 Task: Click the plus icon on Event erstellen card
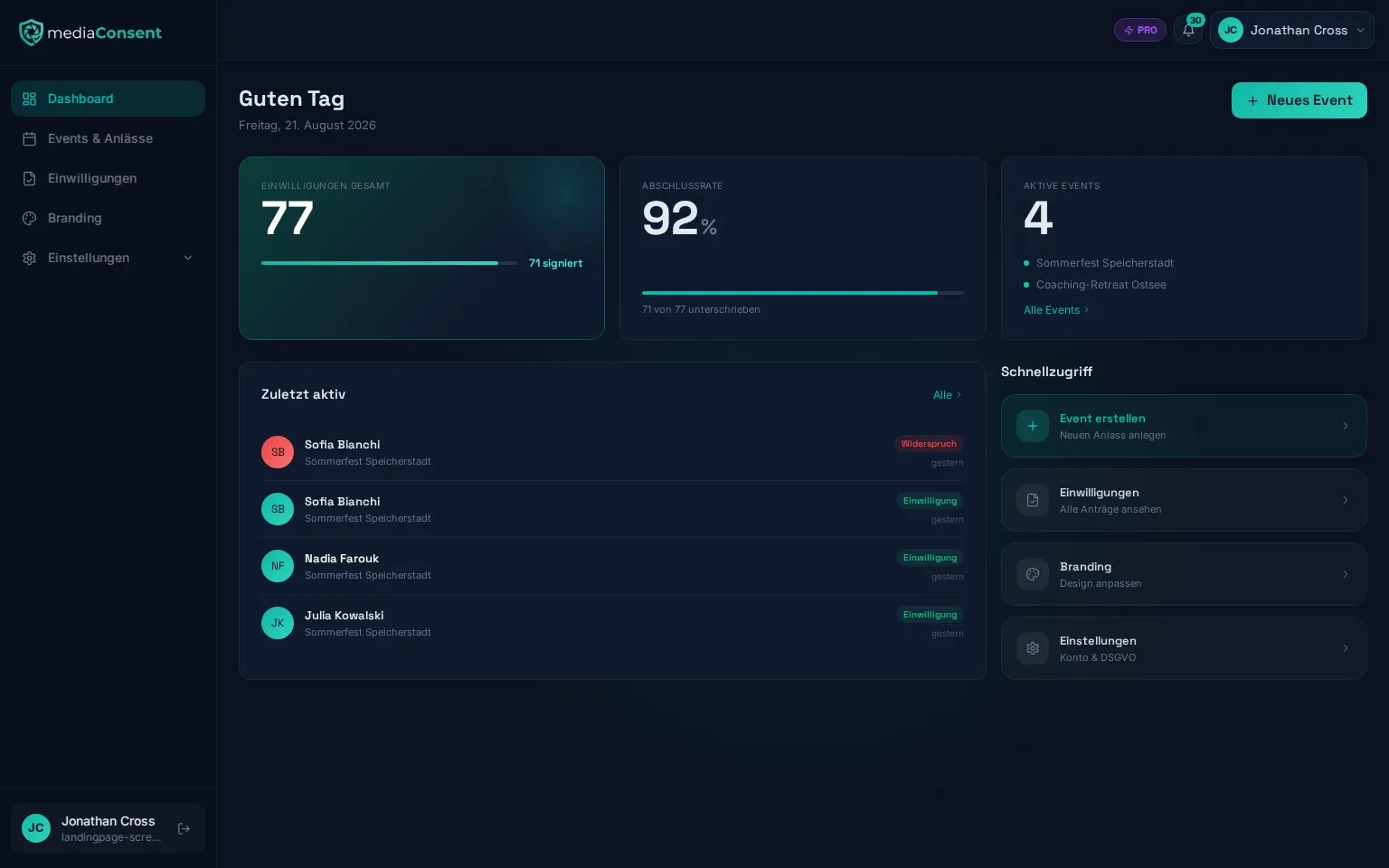[1032, 426]
